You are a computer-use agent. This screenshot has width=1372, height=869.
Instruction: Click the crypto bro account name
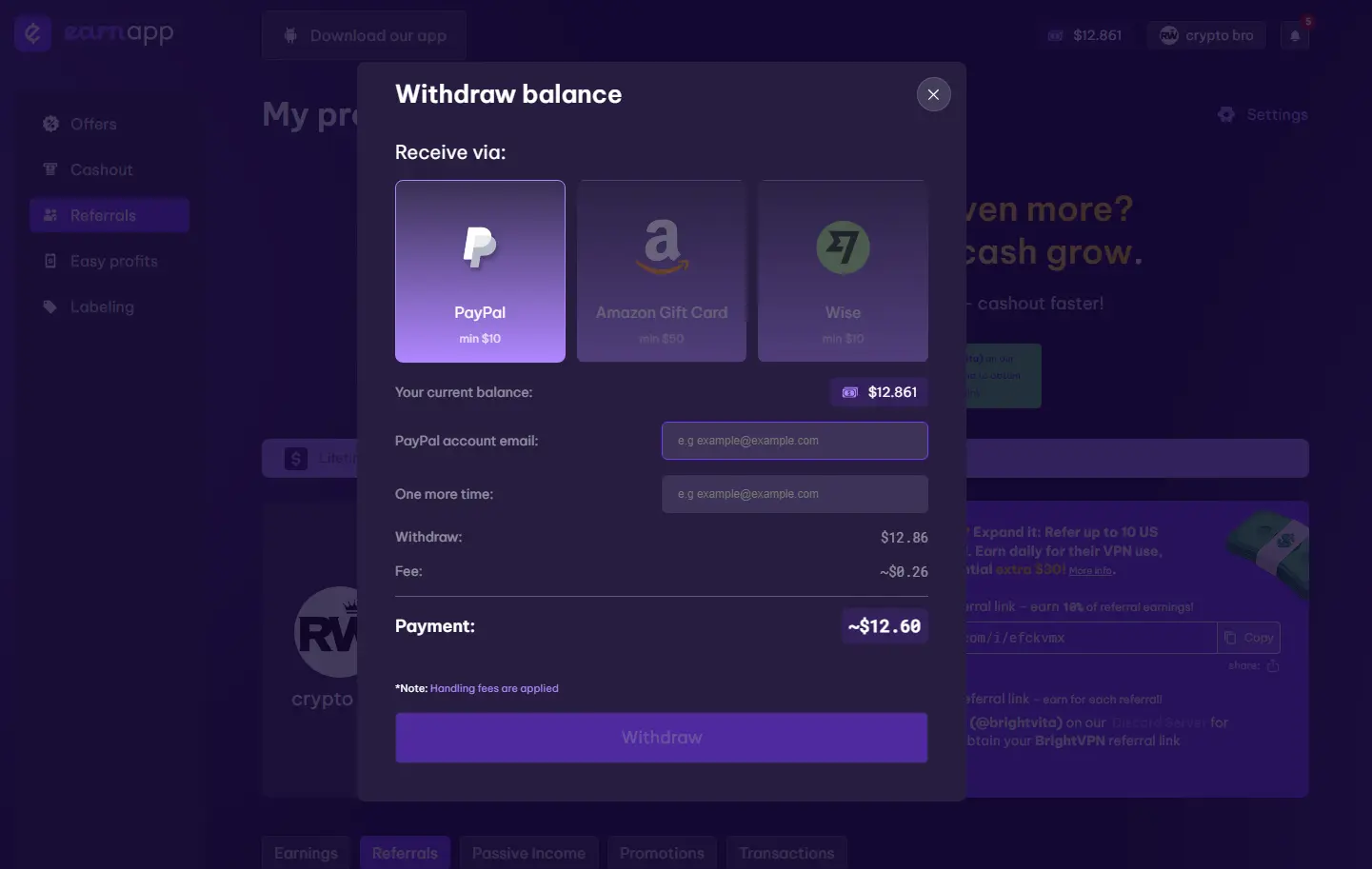tap(1219, 35)
